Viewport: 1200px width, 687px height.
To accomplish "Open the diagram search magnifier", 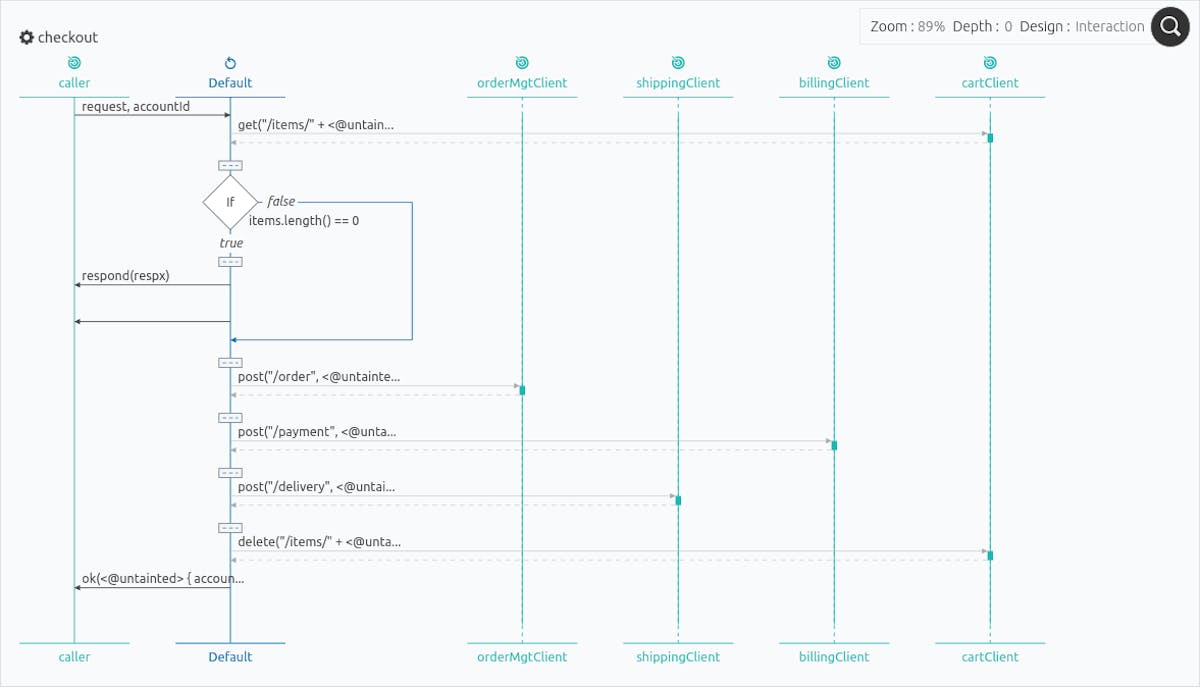I will click(x=1170, y=27).
